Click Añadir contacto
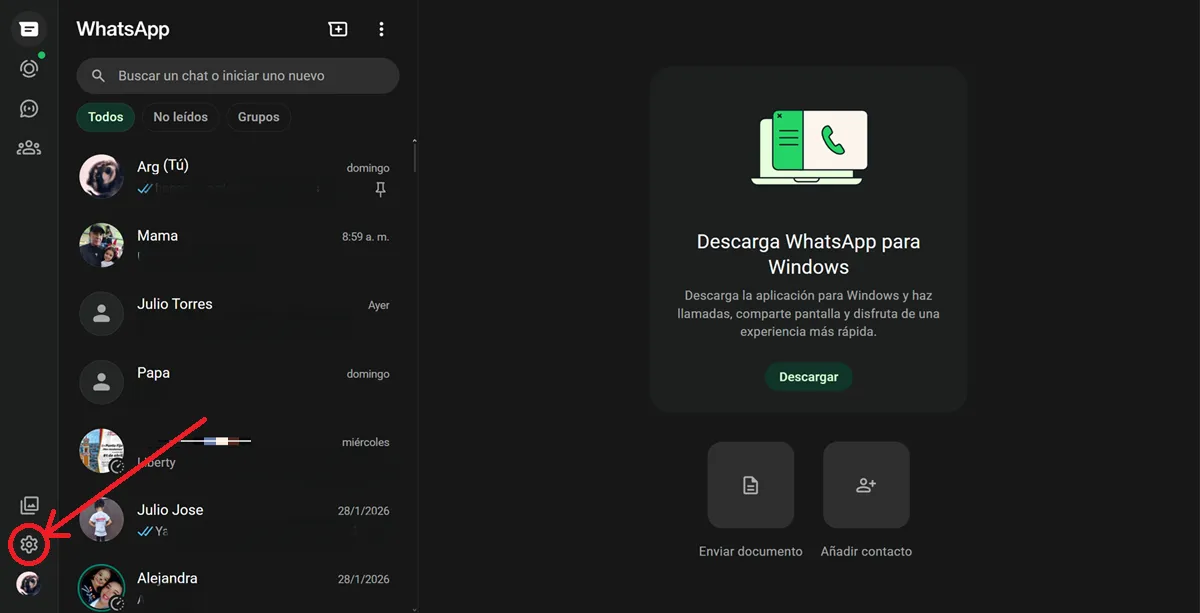Screen dimensions: 1200x613 point(865,485)
